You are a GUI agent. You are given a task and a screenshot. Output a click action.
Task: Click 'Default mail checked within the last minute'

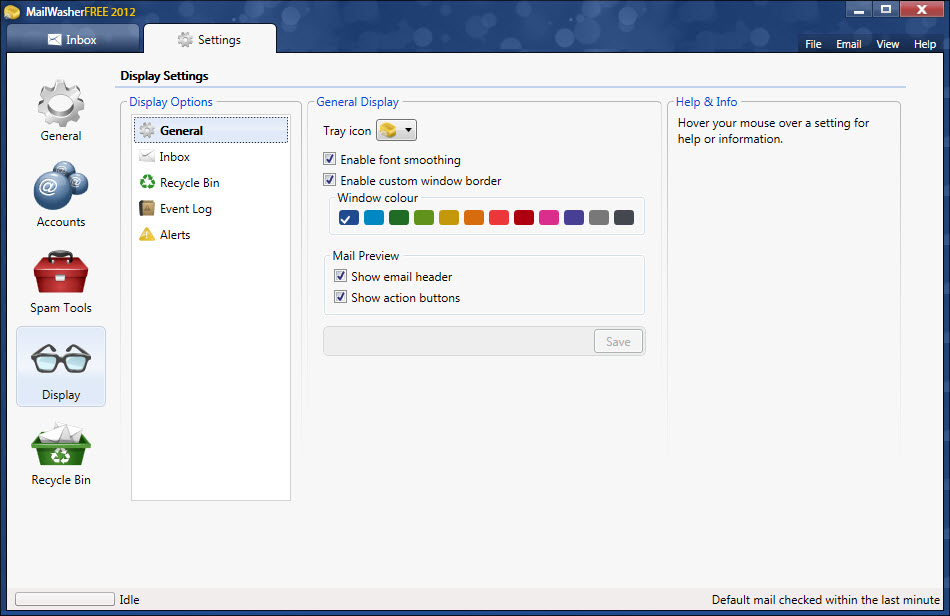(826, 600)
